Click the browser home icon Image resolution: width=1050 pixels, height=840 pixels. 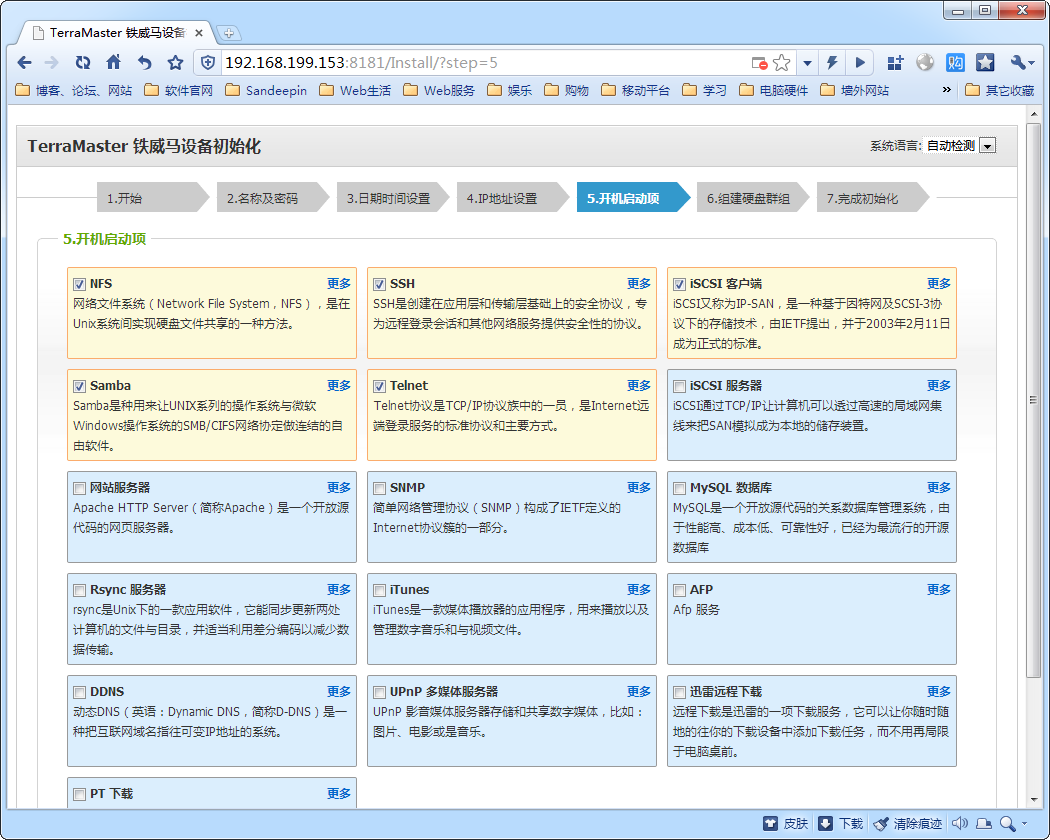[x=114, y=63]
